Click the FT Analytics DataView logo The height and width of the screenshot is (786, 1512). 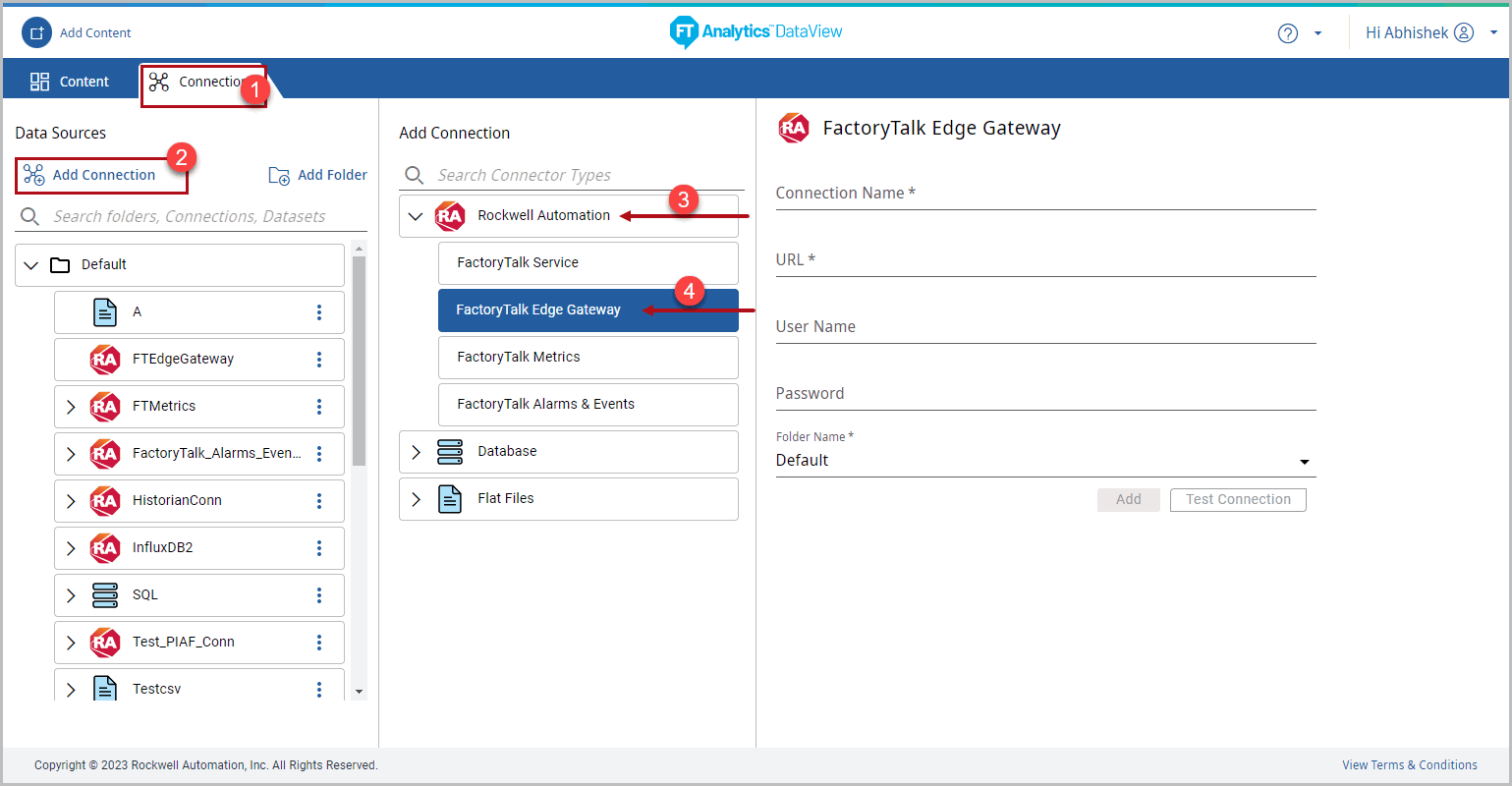[x=756, y=31]
